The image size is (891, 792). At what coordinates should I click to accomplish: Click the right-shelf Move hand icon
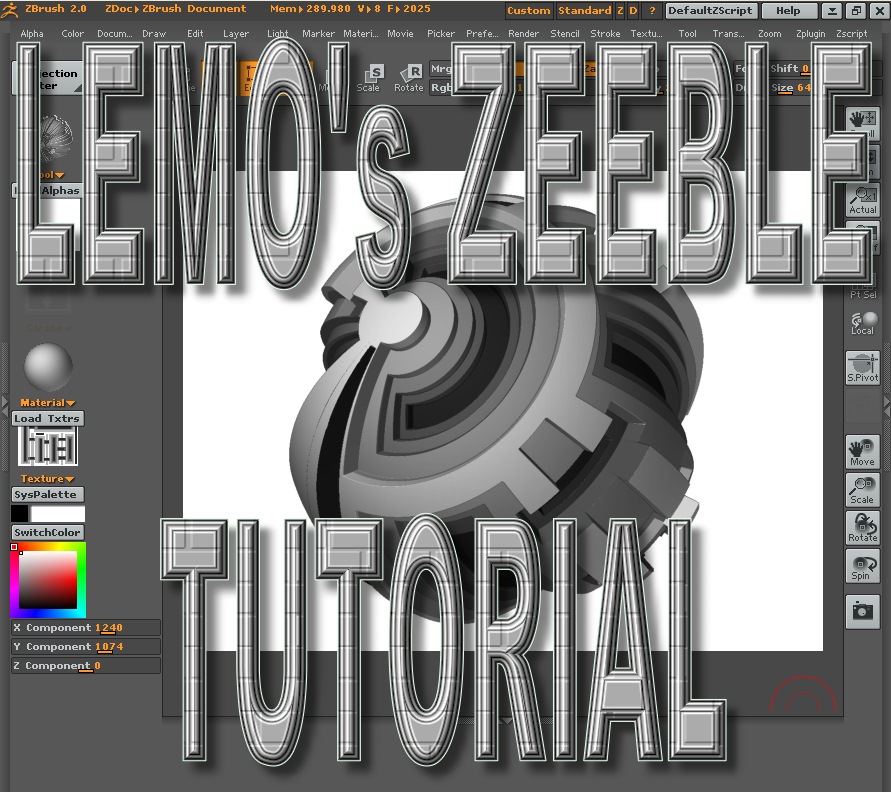(863, 452)
